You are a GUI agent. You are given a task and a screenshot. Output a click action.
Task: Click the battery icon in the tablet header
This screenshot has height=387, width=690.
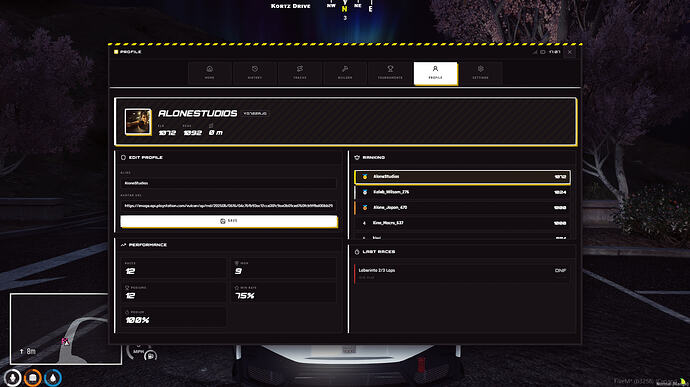[543, 52]
